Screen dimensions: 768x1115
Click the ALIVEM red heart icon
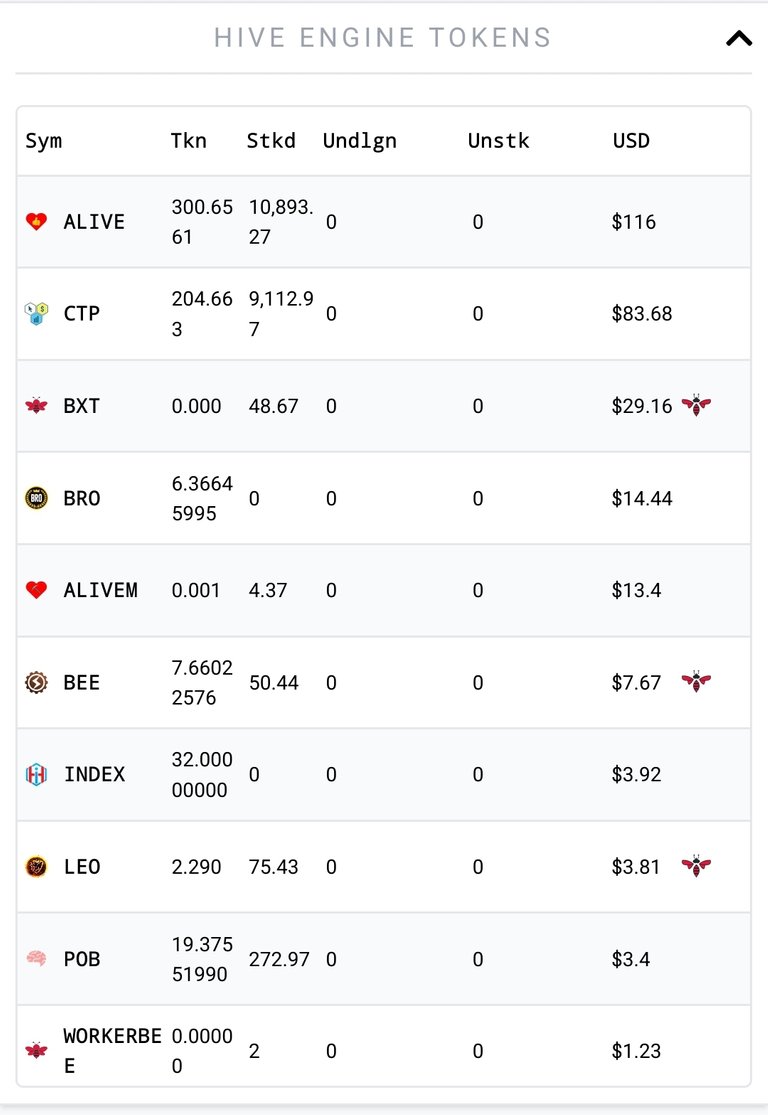(x=36, y=589)
